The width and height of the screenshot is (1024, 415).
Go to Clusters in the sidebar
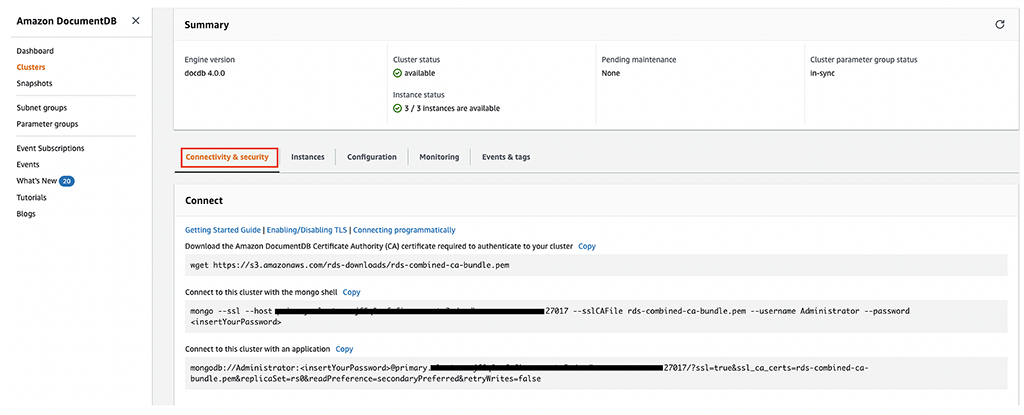[31, 67]
